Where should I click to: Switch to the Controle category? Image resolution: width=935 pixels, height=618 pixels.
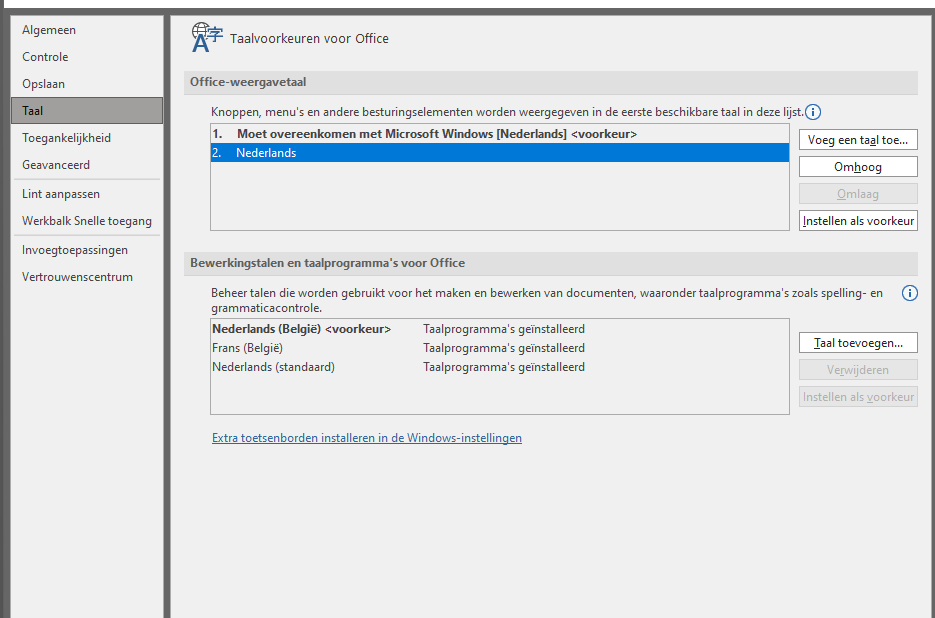pos(45,57)
